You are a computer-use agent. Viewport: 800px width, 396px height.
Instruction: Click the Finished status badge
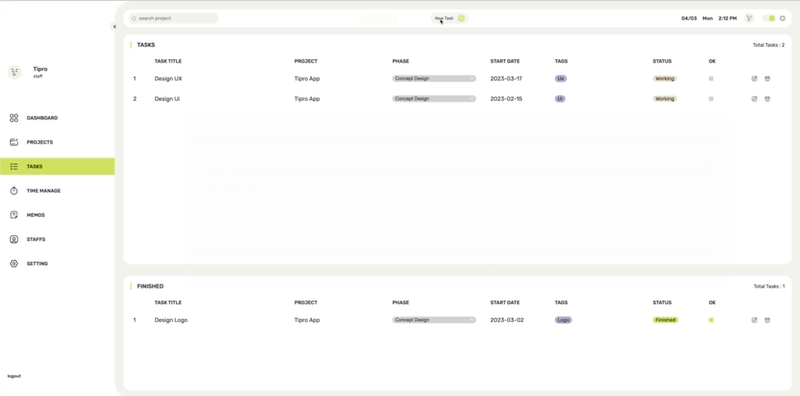click(x=665, y=320)
